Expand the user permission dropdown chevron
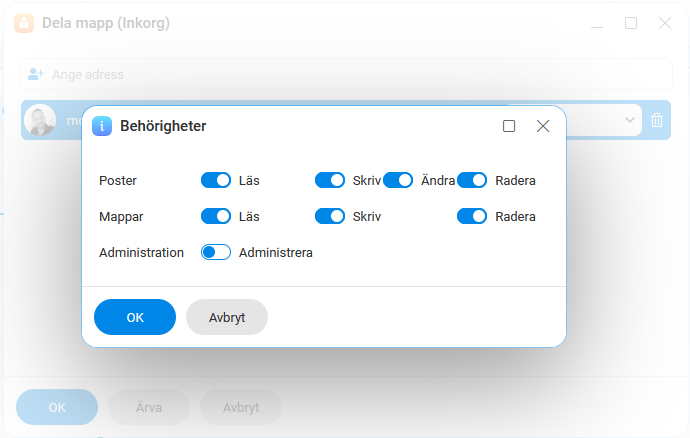Image resolution: width=690 pixels, height=438 pixels. pos(630,120)
